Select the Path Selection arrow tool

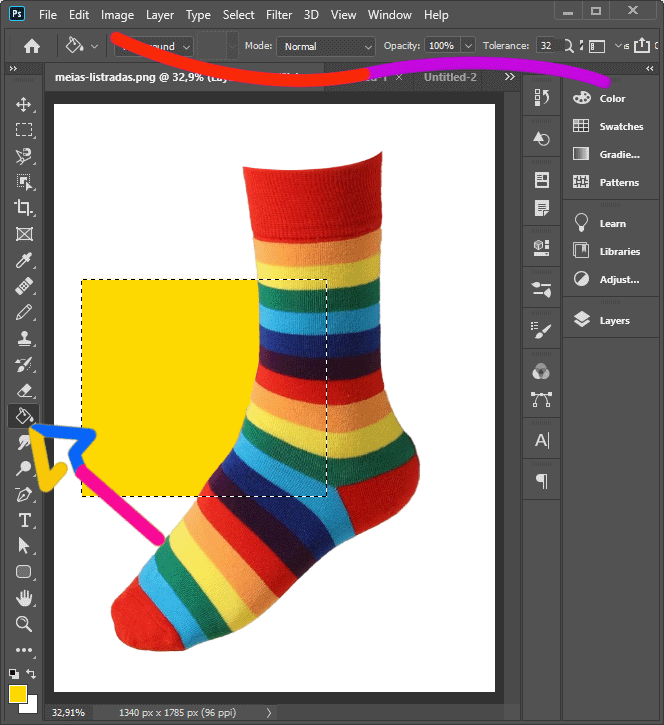click(x=24, y=546)
